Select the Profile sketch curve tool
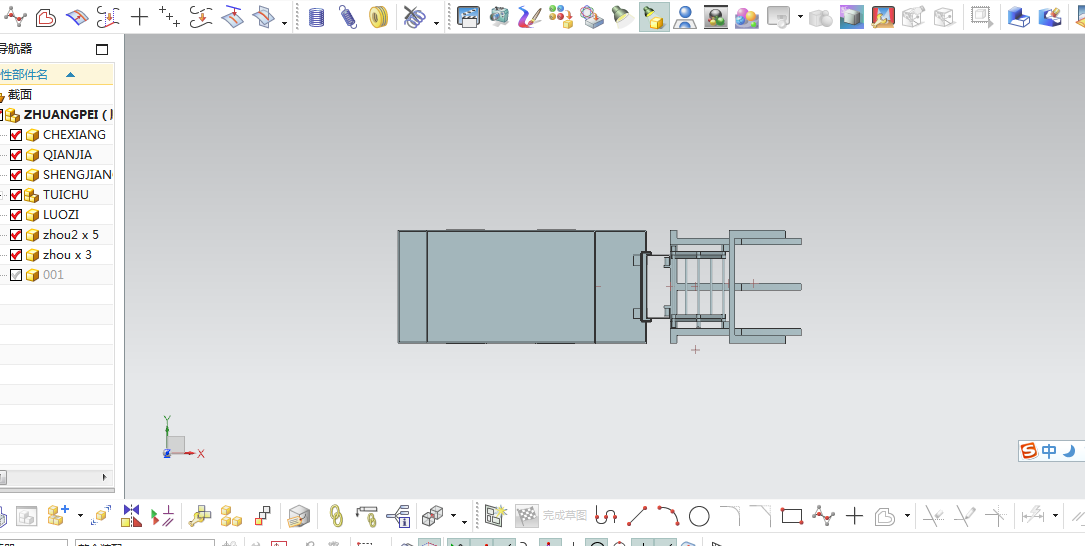 (606, 516)
